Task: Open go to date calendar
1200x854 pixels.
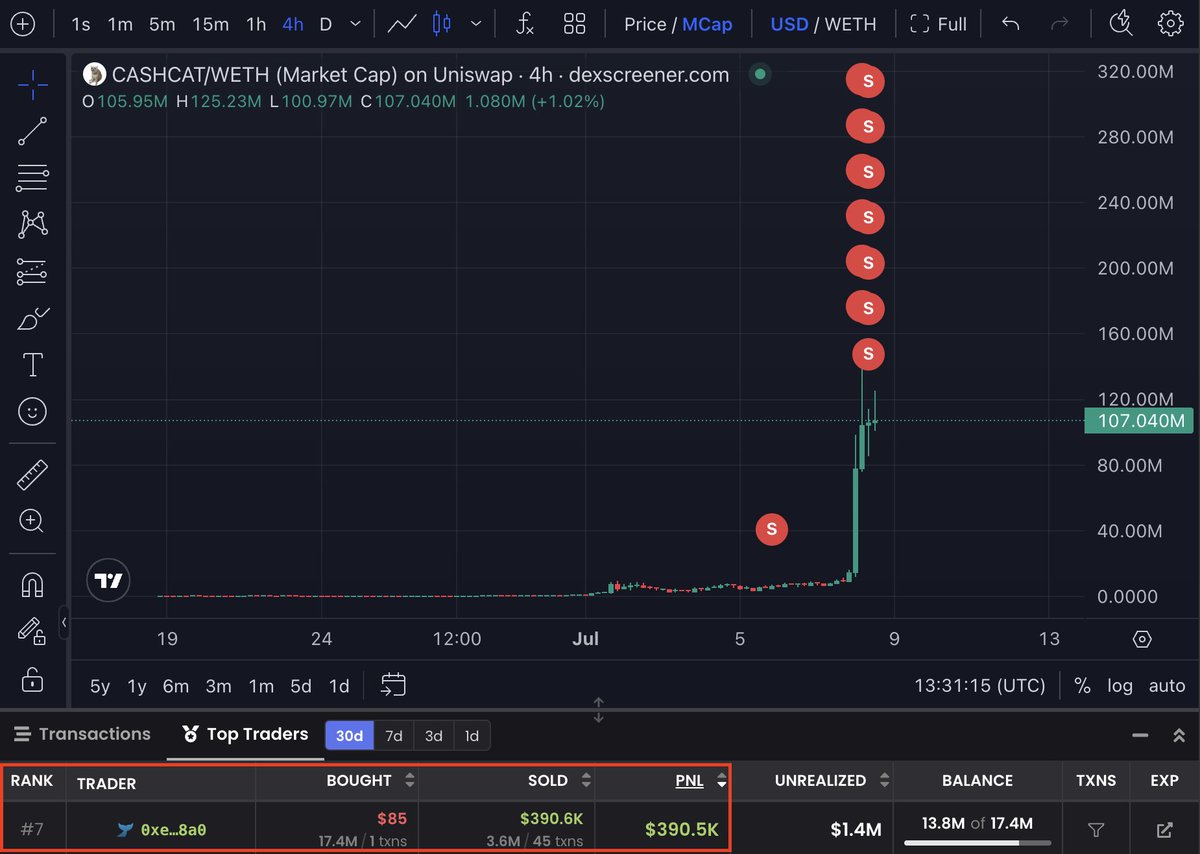Action: pos(394,685)
